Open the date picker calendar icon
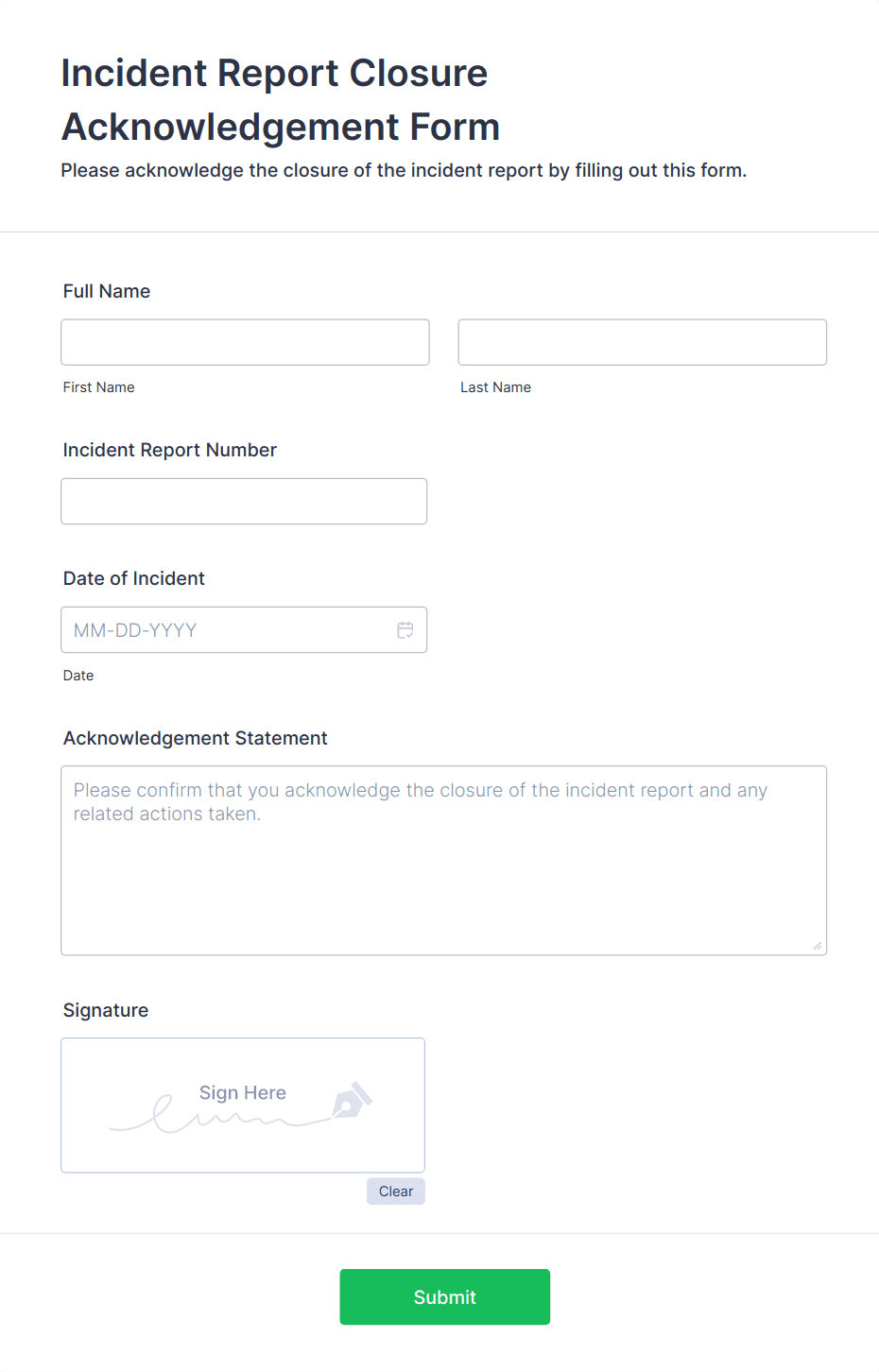The image size is (879, 1372). click(x=405, y=629)
